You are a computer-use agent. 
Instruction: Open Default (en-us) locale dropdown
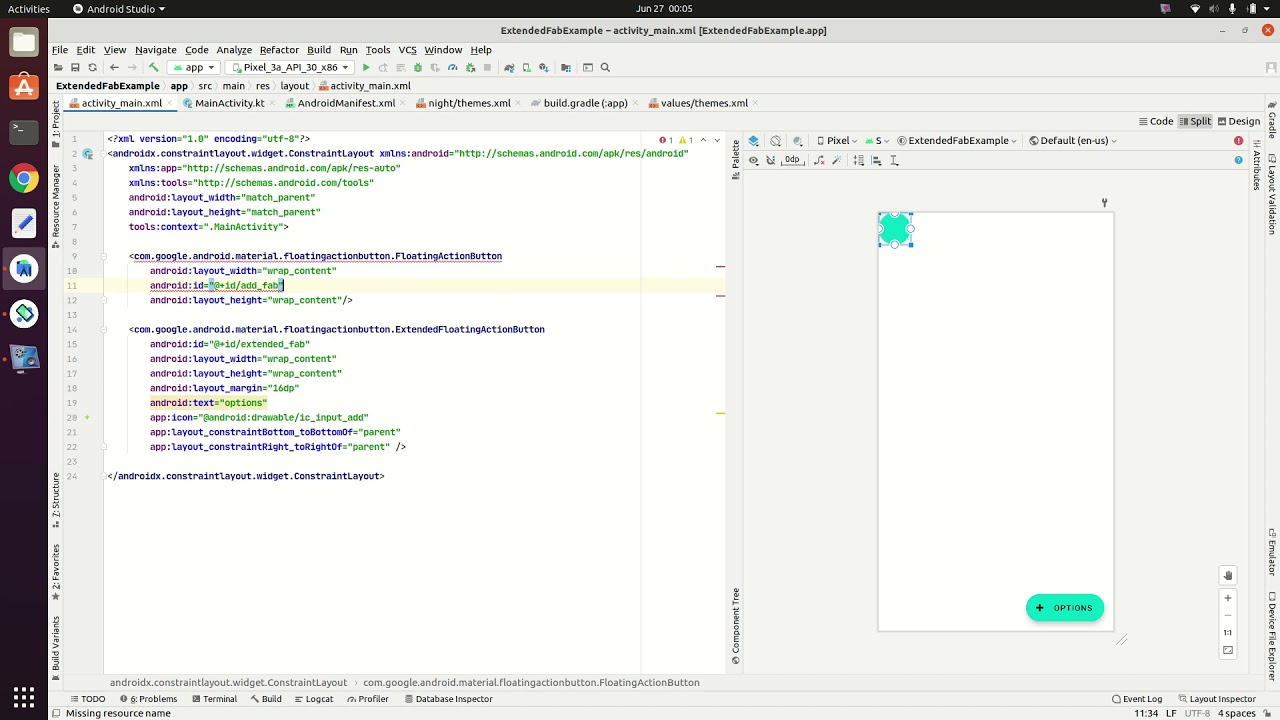point(1073,141)
